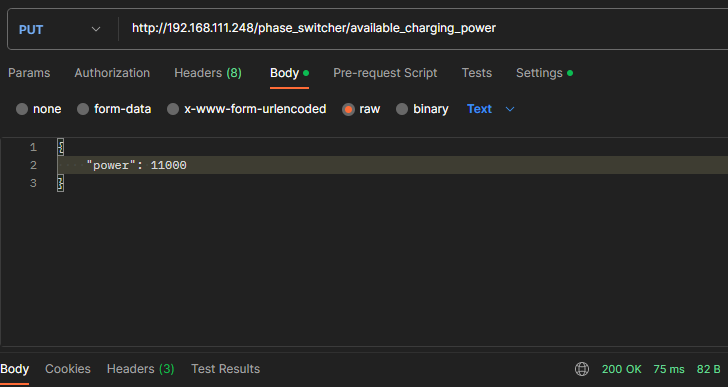Open the Pre-request Script tab
Image resolution: width=728 pixels, height=387 pixels.
pyautogui.click(x=385, y=73)
